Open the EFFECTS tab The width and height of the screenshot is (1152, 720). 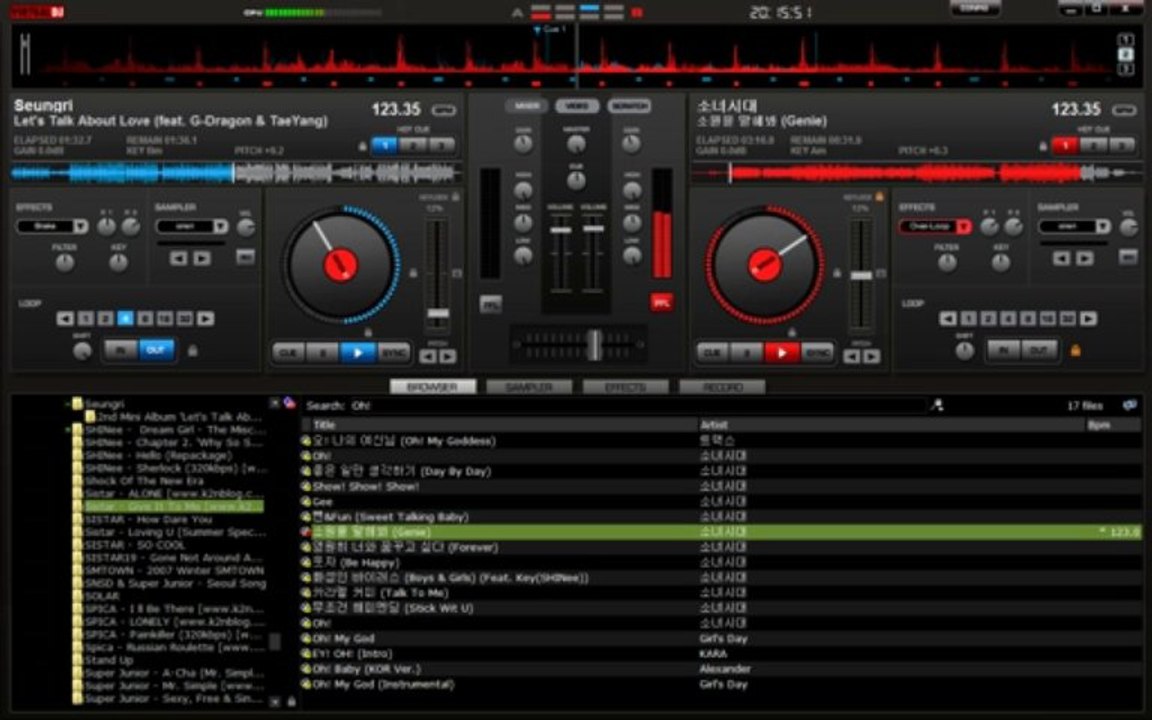[625, 386]
